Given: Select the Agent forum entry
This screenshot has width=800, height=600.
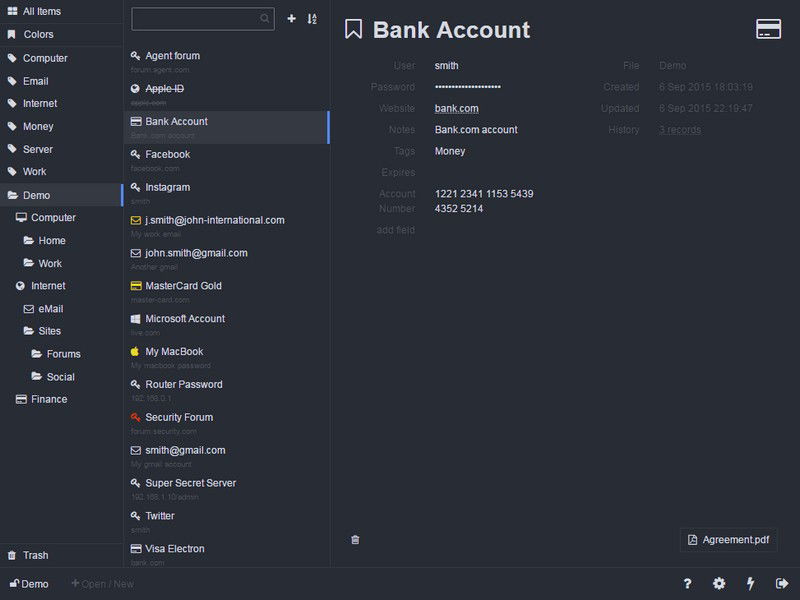Looking at the screenshot, I should coord(227,61).
